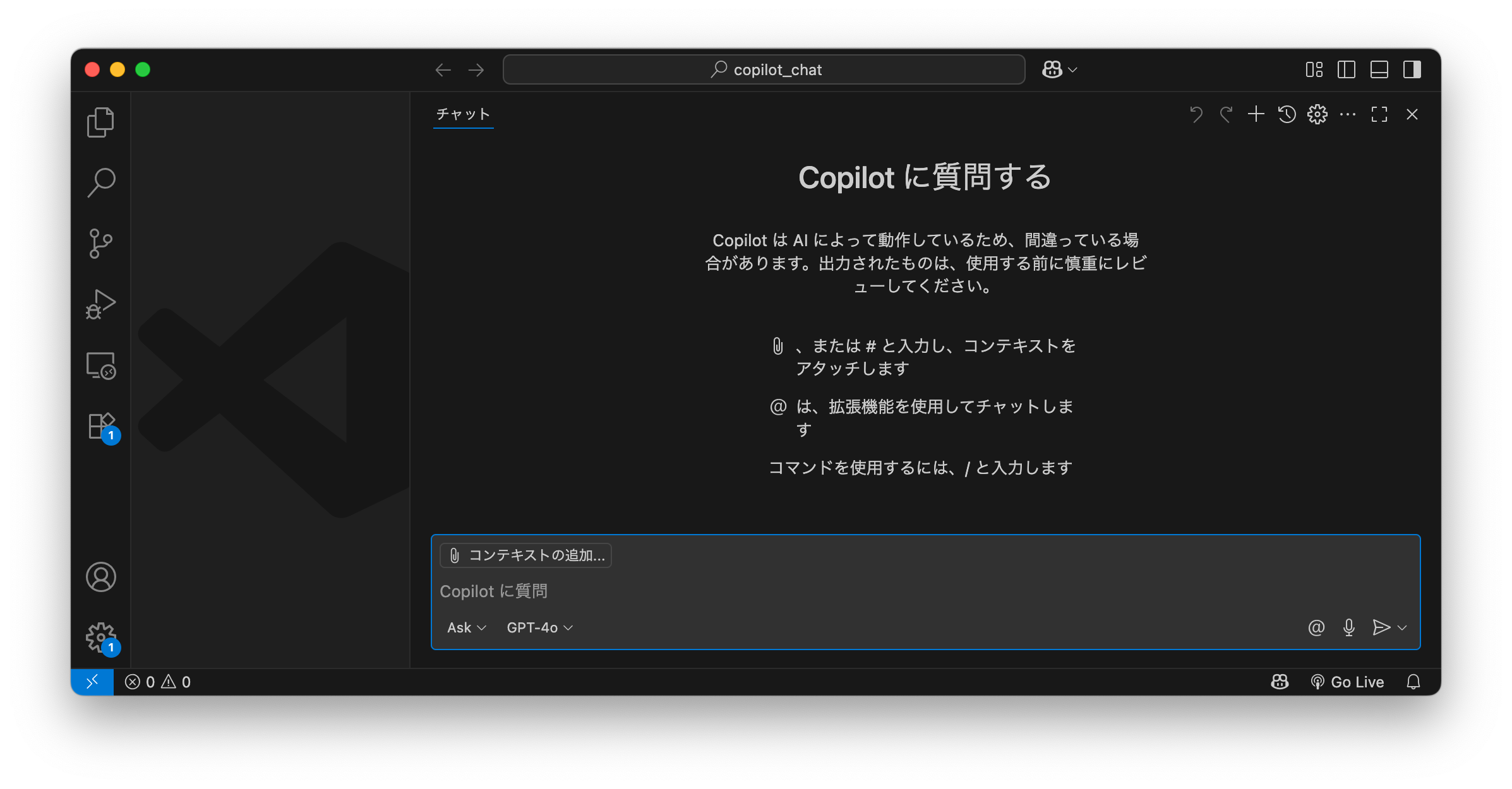Show chat history
The width and height of the screenshot is (1512, 789).
1287,114
